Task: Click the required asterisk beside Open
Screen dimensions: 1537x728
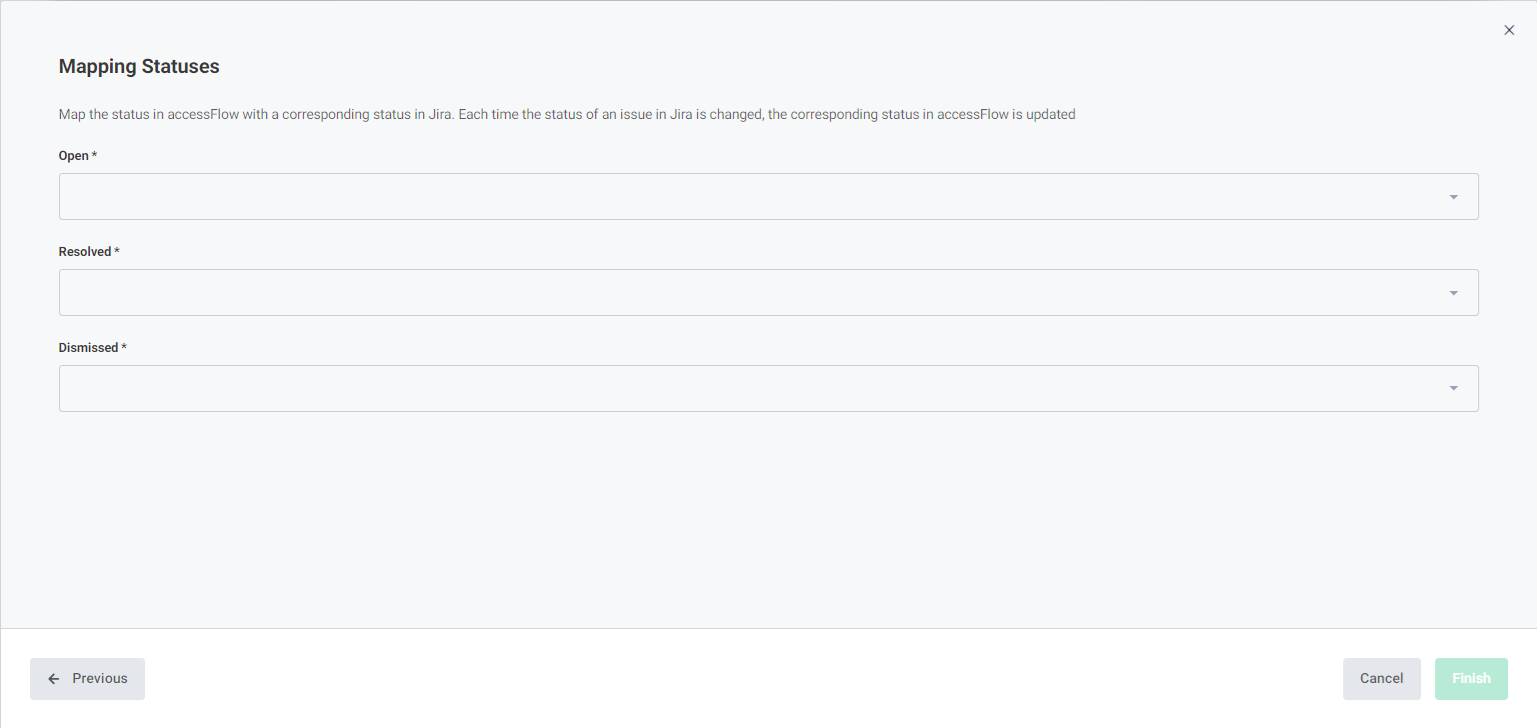Action: pos(94,155)
